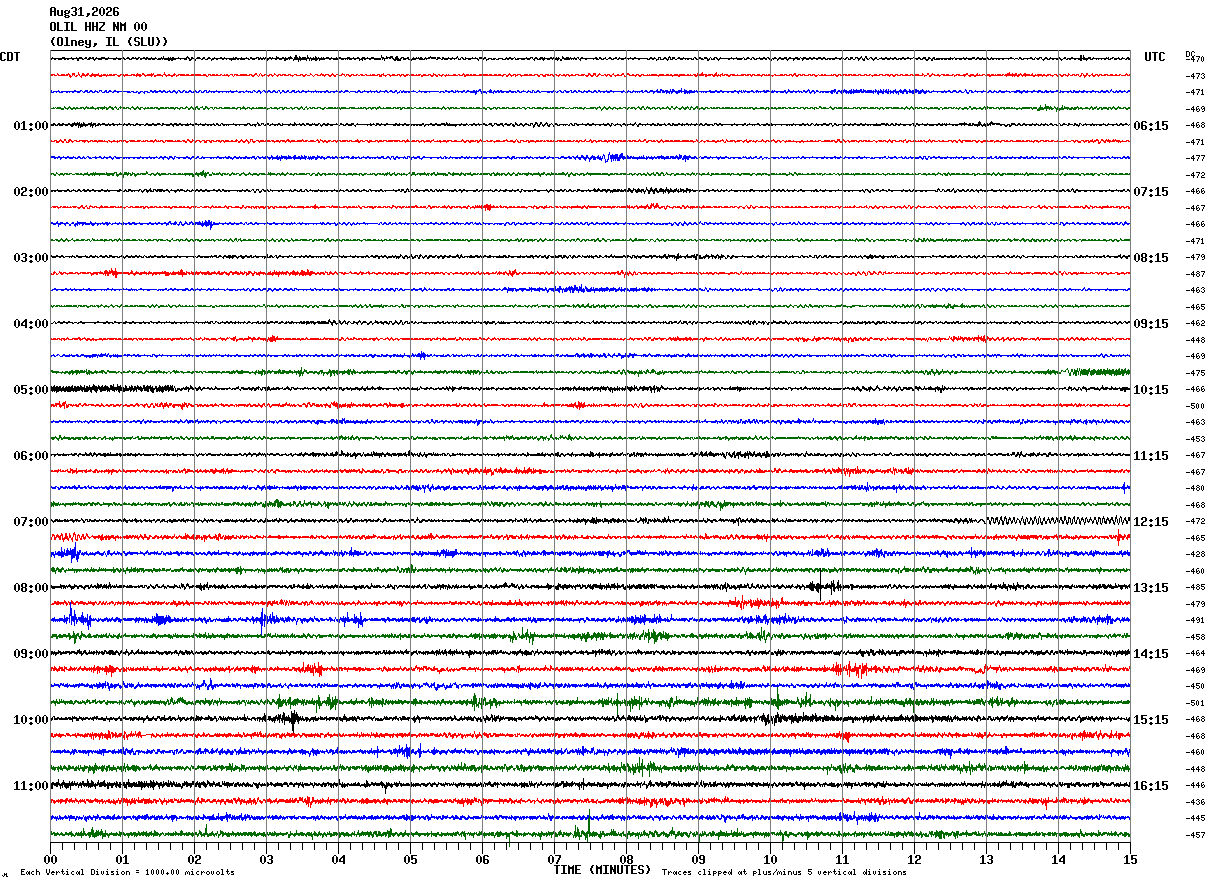
Task: Click the Aug31,2026 date header
Action: pyautogui.click(x=84, y=12)
